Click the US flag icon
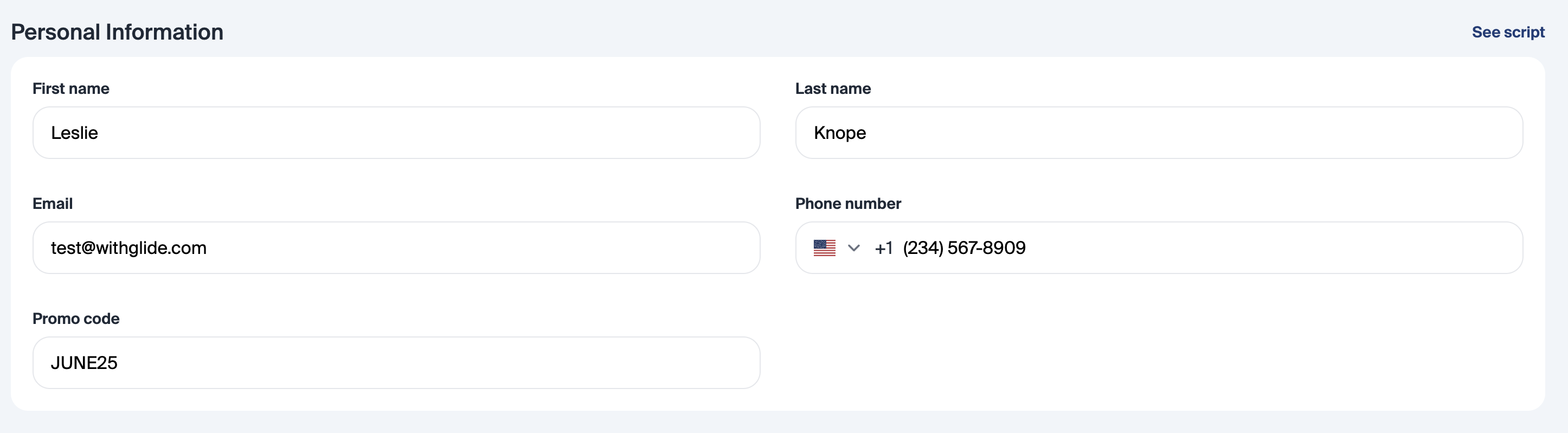 824,248
